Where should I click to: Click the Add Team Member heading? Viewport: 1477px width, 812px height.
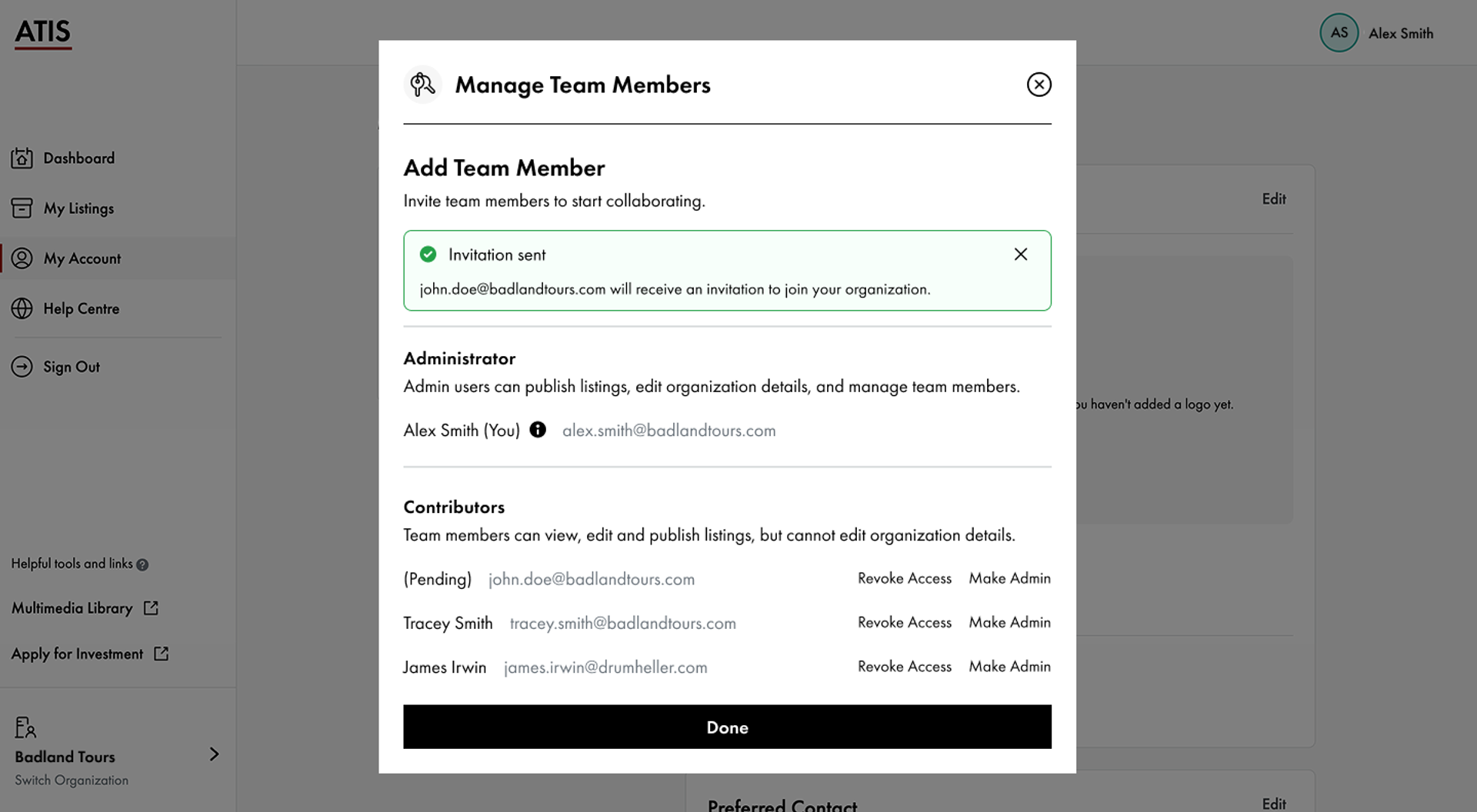(504, 168)
